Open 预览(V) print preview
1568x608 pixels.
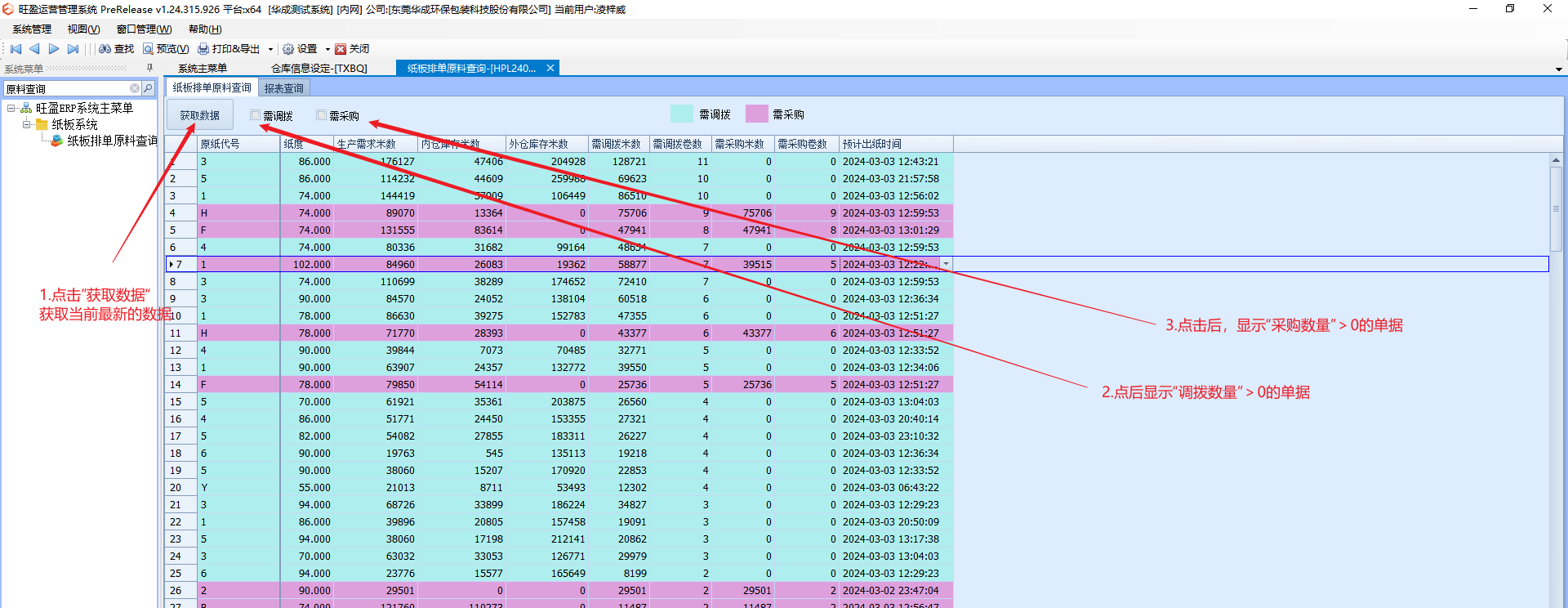pyautogui.click(x=166, y=49)
